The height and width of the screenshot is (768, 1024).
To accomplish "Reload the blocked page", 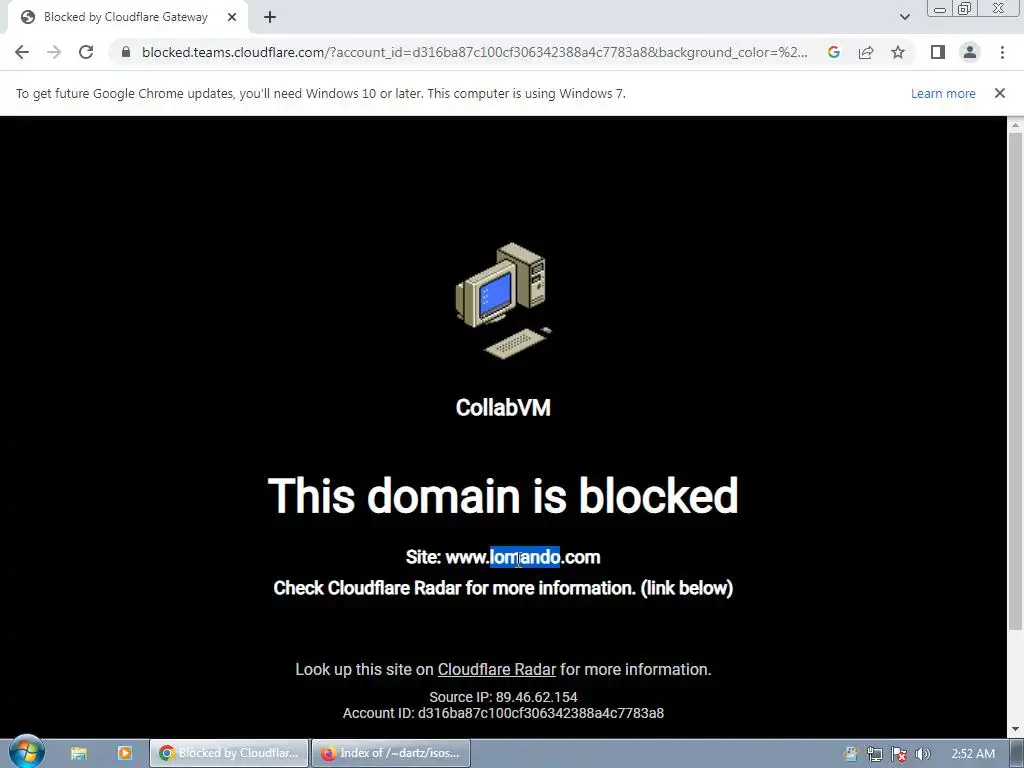I will pos(86,52).
